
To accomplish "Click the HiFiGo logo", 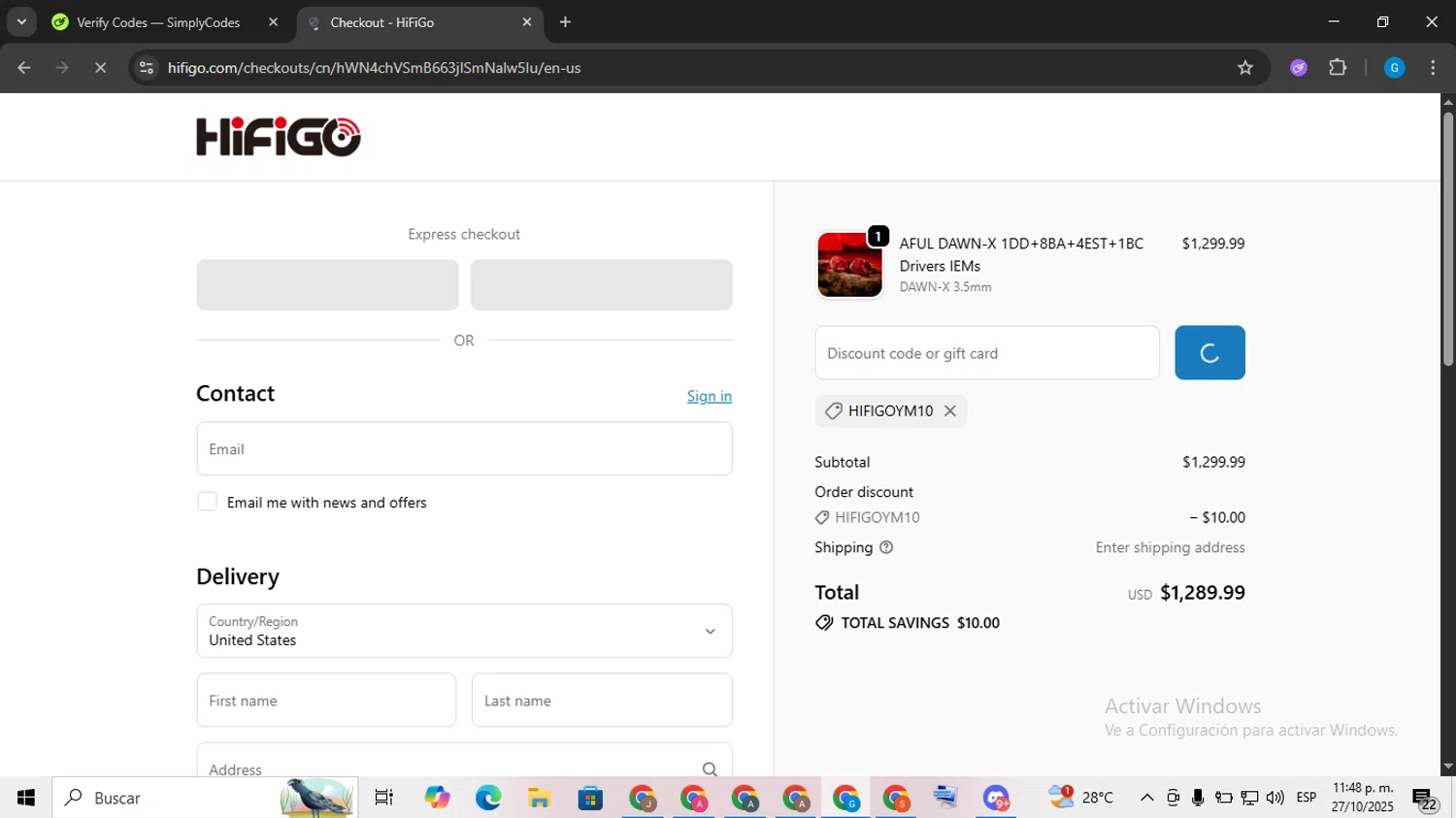I will pos(279,137).
